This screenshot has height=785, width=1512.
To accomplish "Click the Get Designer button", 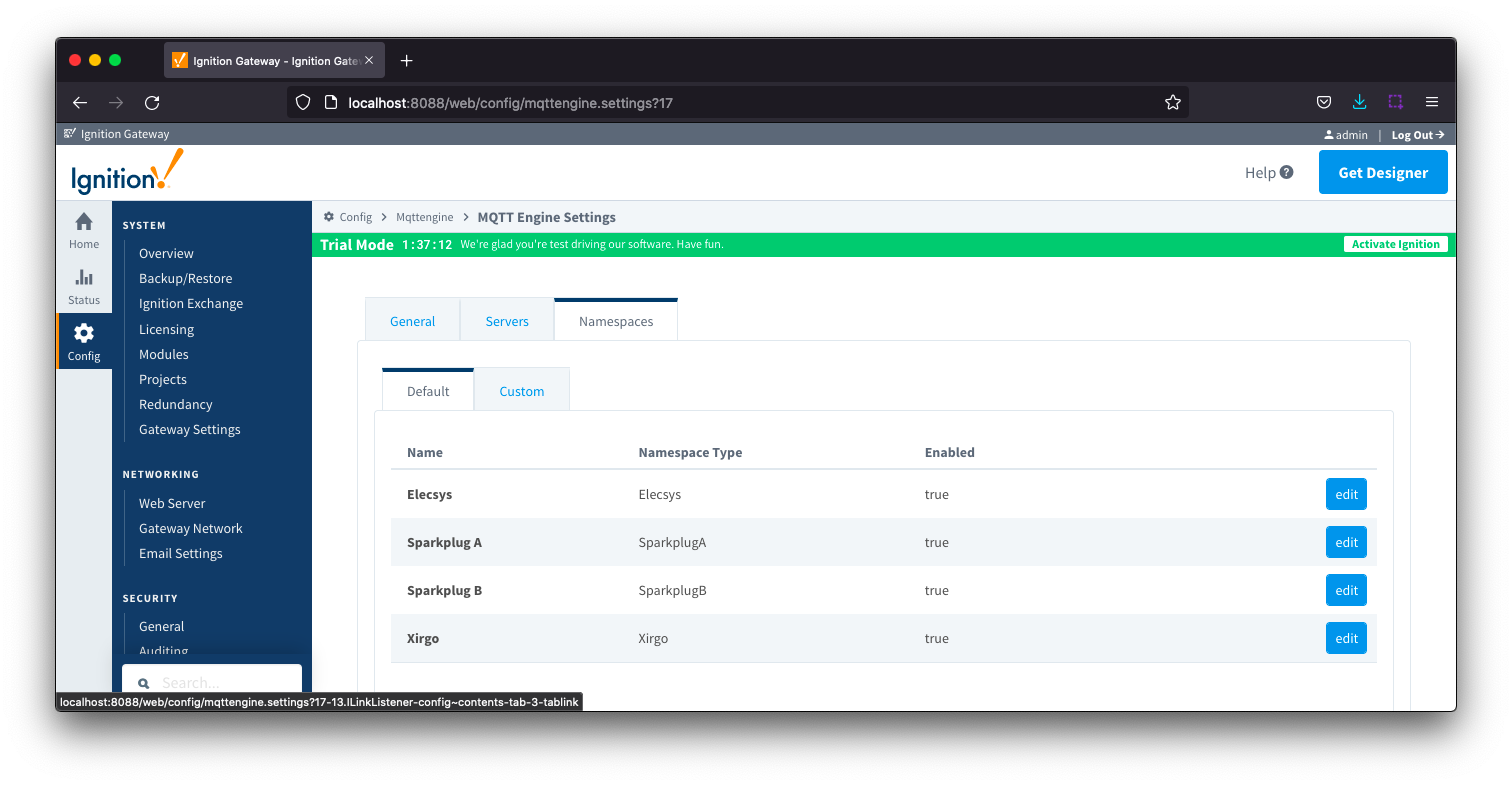I will tap(1383, 172).
